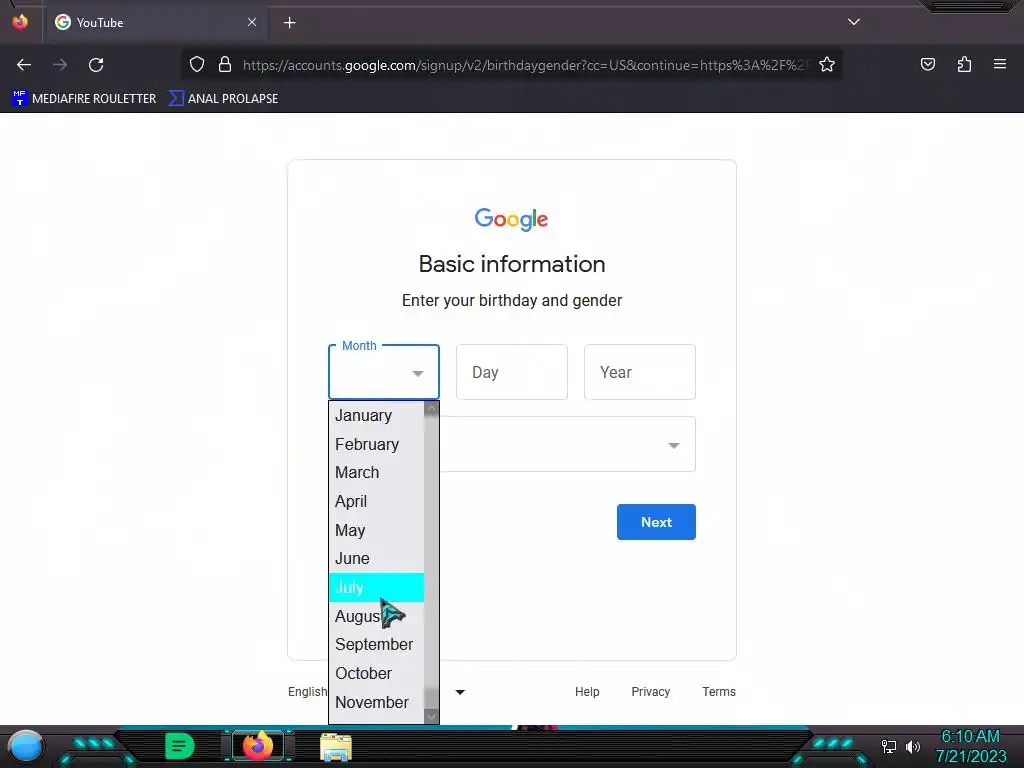Bookmark this page with the star
The width and height of the screenshot is (1024, 768).
click(x=827, y=65)
